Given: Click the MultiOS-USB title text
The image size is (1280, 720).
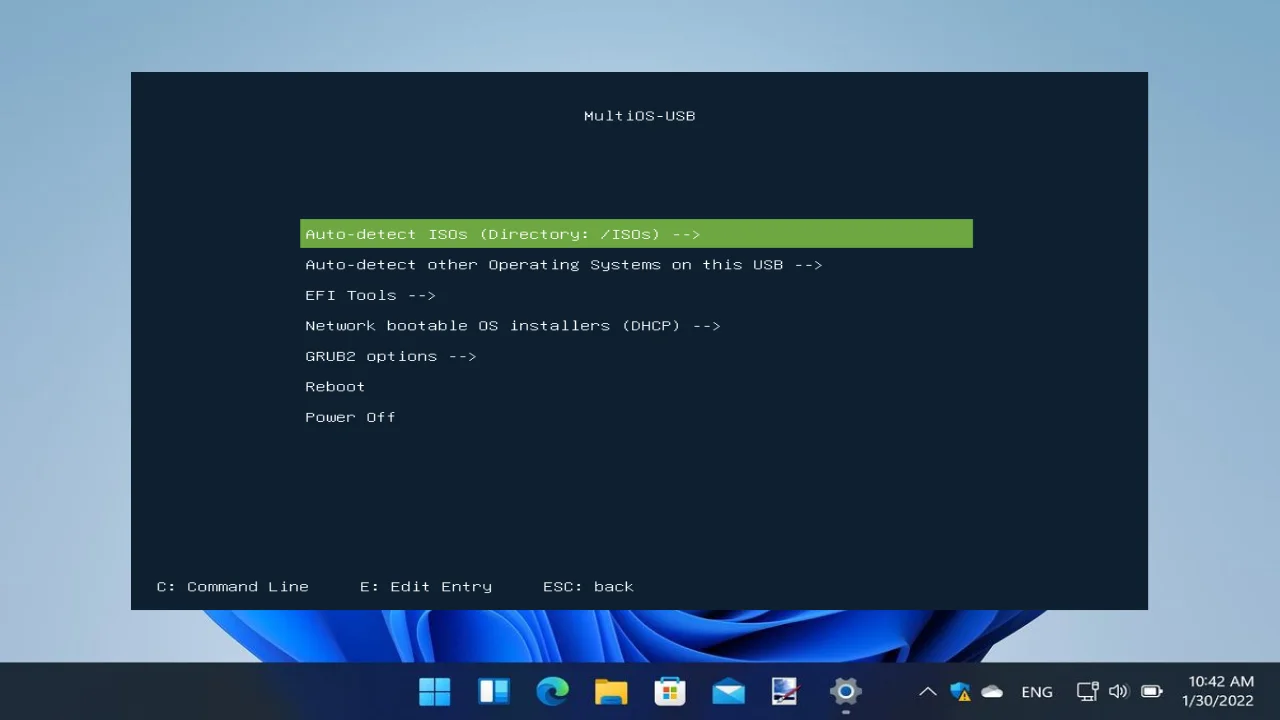Looking at the screenshot, I should (639, 116).
